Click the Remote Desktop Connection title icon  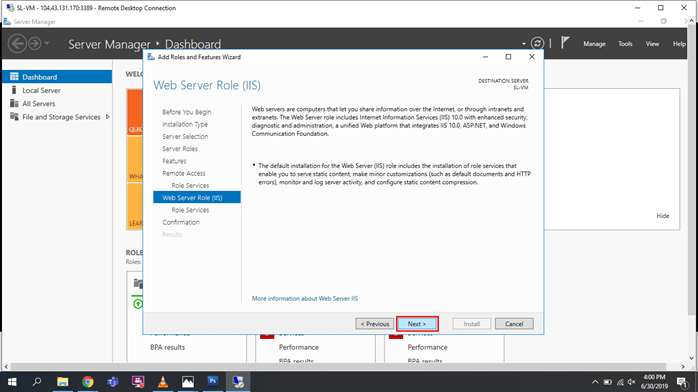pyautogui.click(x=10, y=8)
